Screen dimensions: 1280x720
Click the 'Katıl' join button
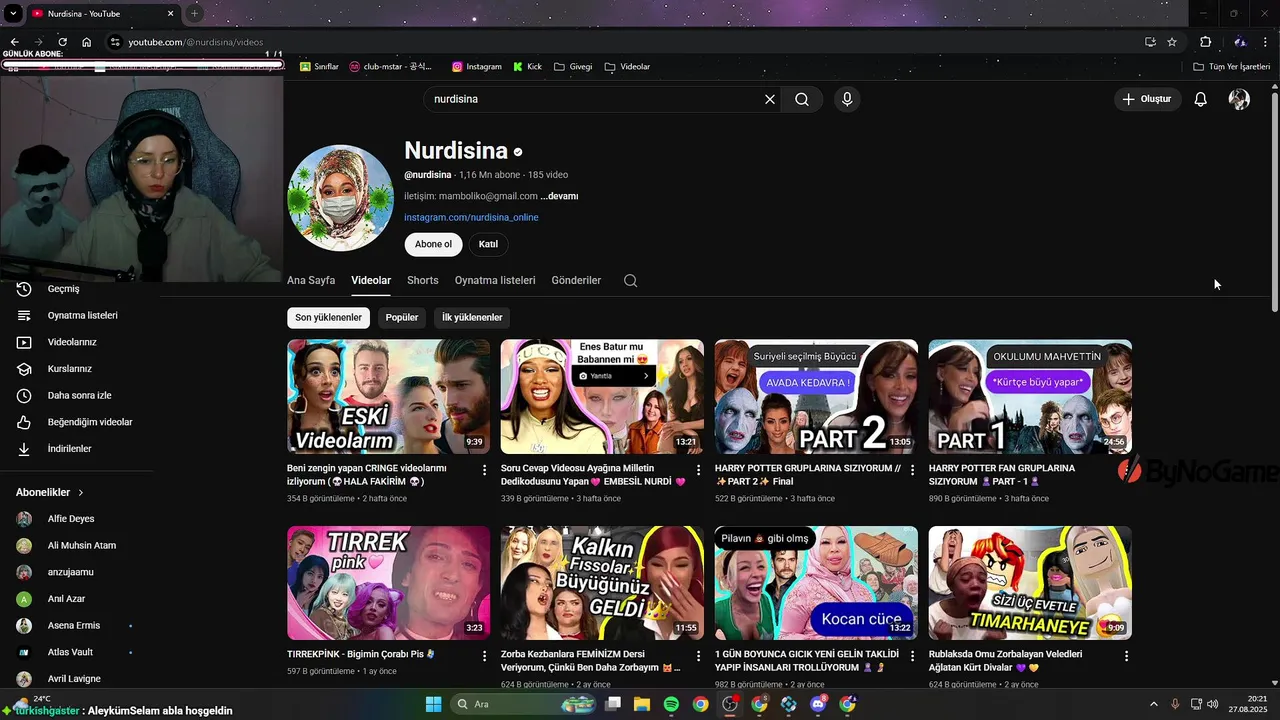488,244
